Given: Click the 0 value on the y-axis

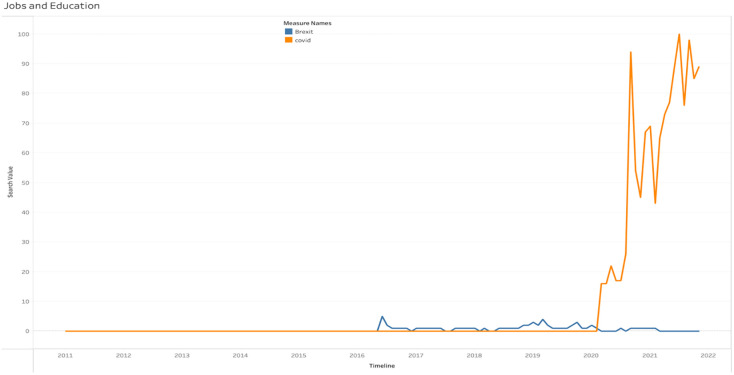Looking at the screenshot, I should coord(28,331).
